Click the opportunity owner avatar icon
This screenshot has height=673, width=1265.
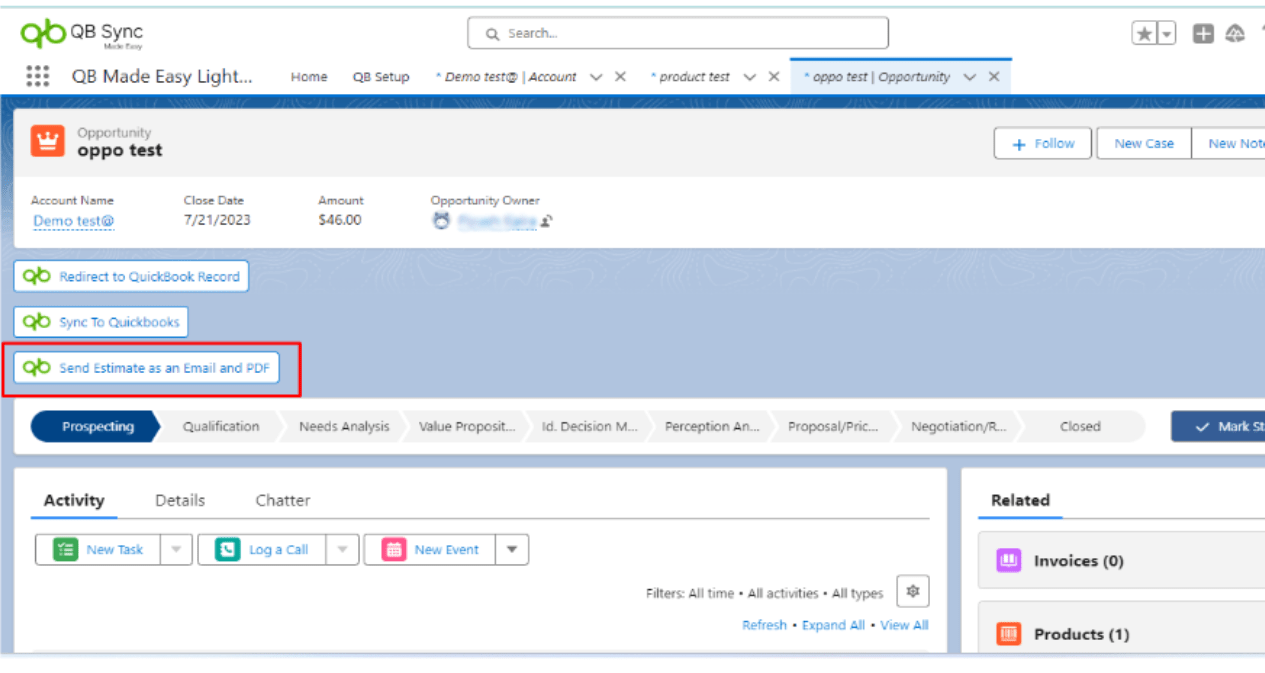pos(441,221)
